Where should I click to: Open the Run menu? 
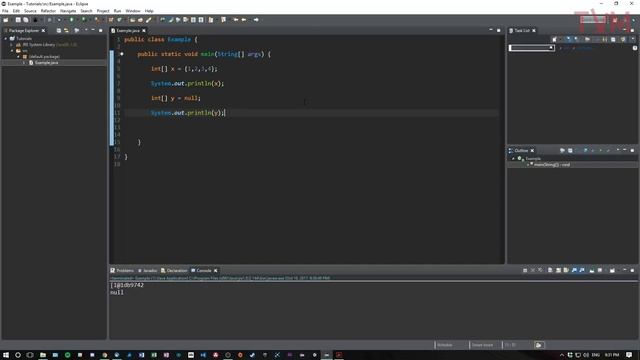tap(117, 11)
